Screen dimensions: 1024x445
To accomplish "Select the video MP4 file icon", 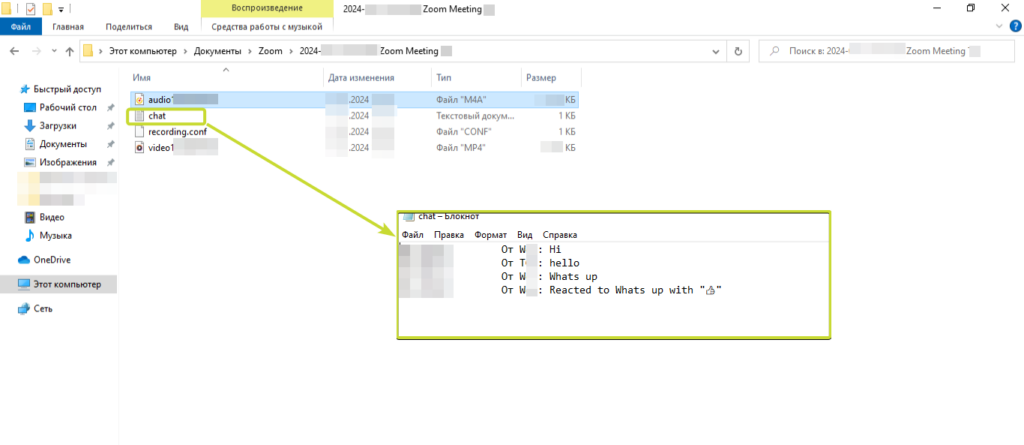I will point(138,148).
